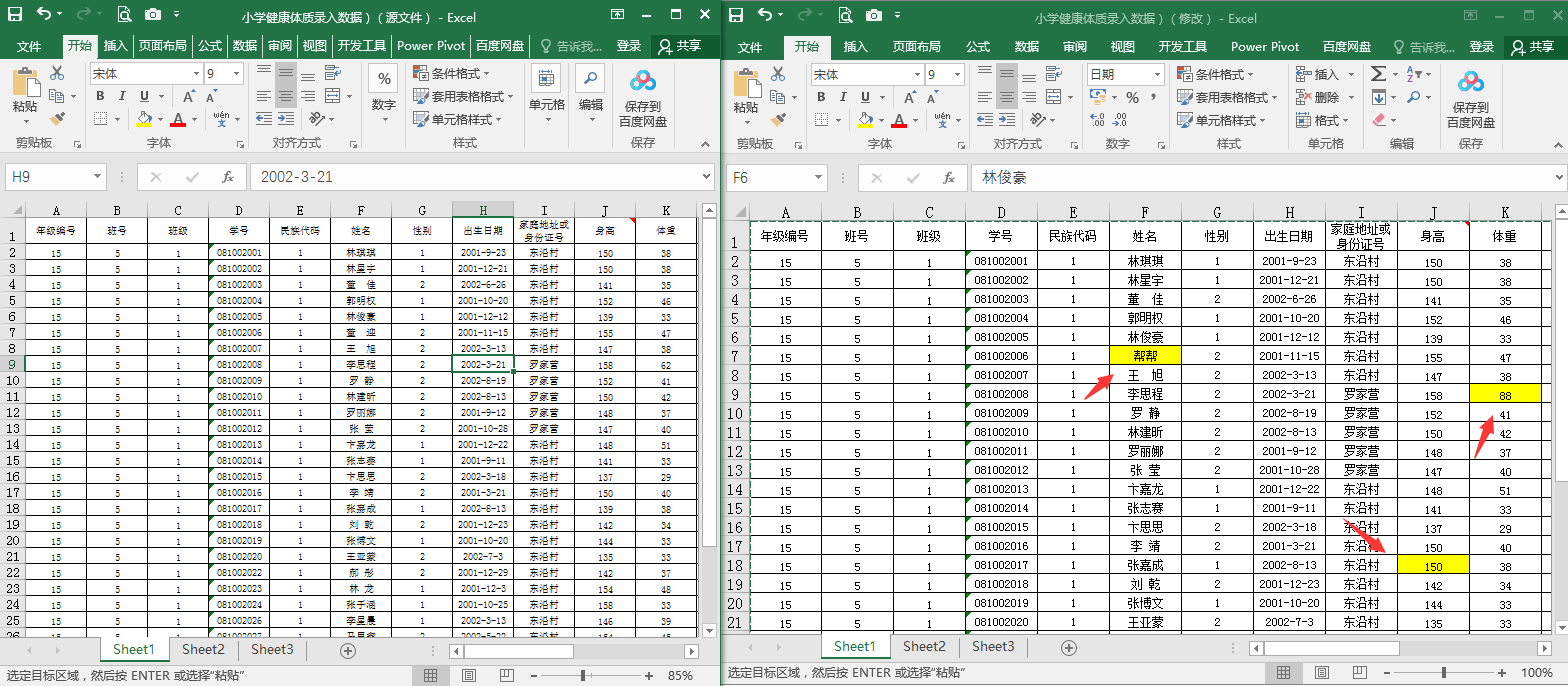Toggle align left in modified file window
This screenshot has width=1568, height=686.
click(x=985, y=97)
